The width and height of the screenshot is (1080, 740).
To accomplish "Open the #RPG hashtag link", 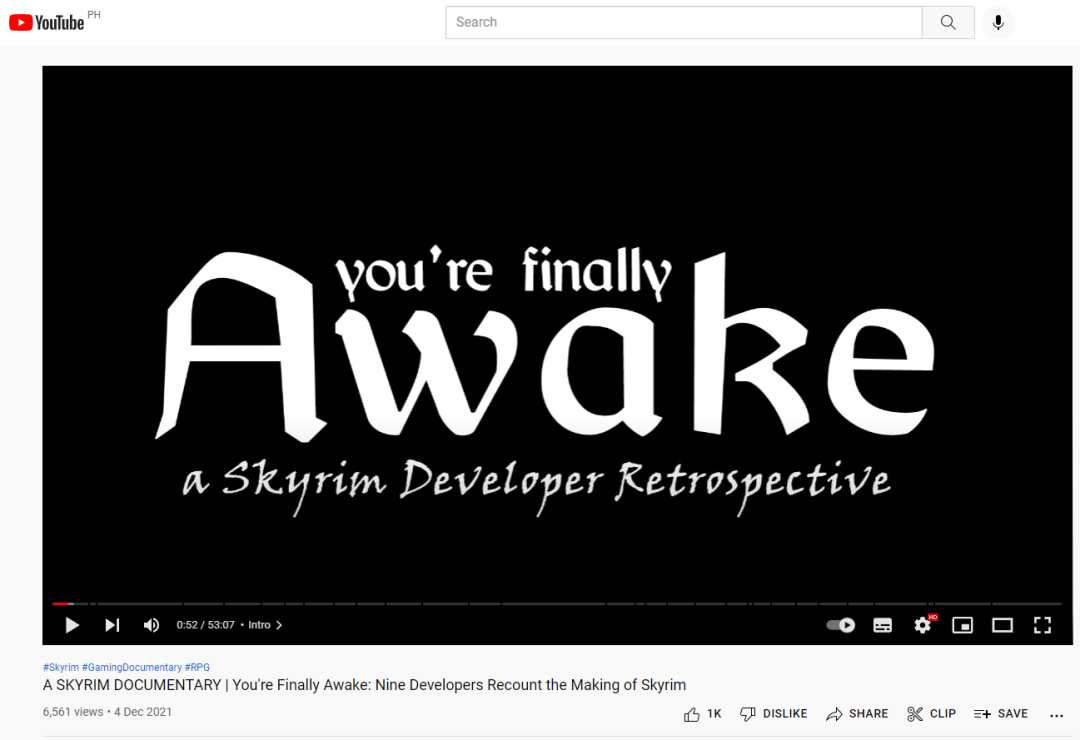I will coord(197,667).
